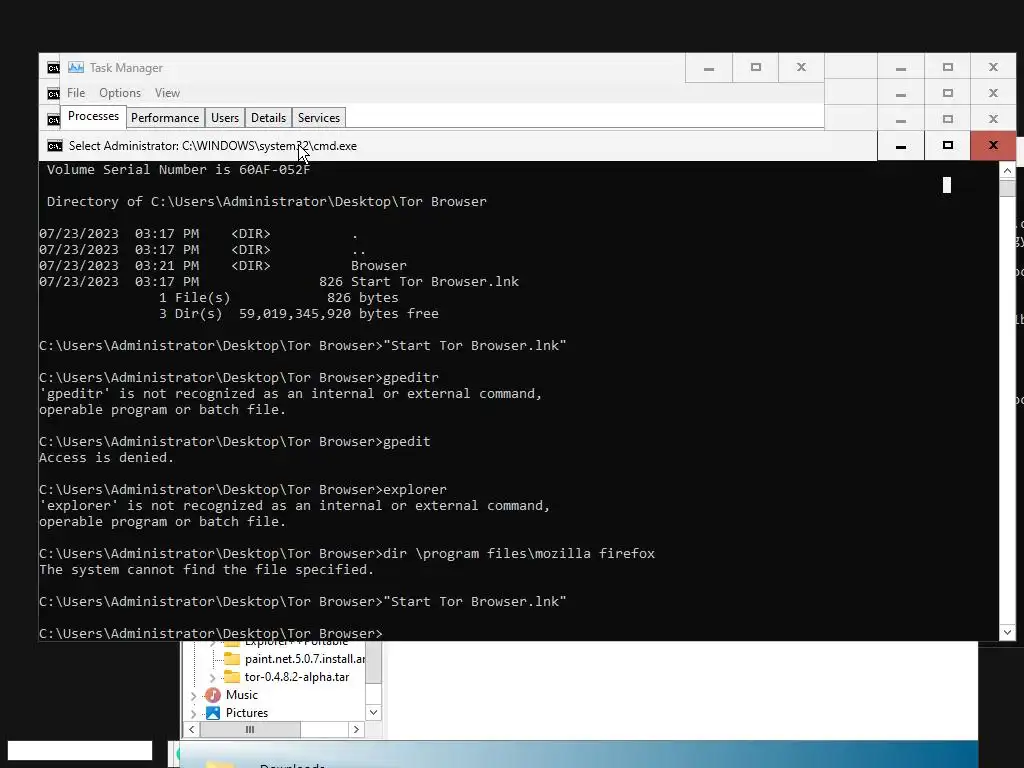
Task: Click the cmd window scroll down arrow
Action: (x=1007, y=632)
